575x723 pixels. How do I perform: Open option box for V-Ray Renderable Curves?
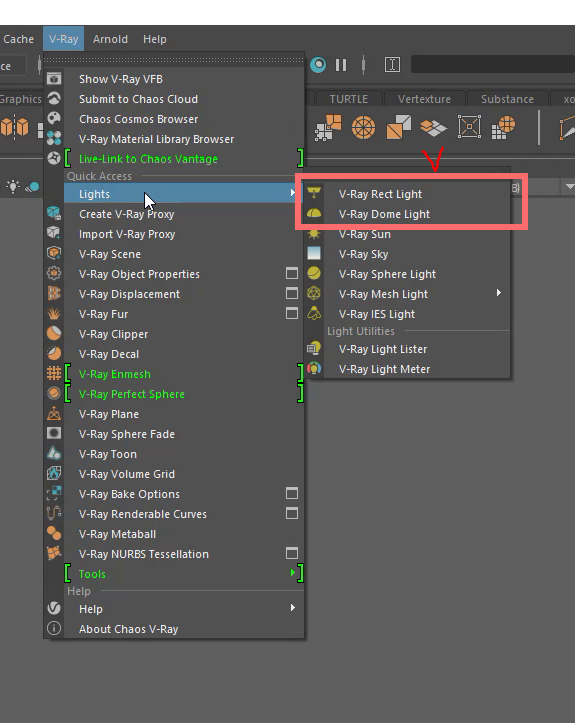click(292, 513)
